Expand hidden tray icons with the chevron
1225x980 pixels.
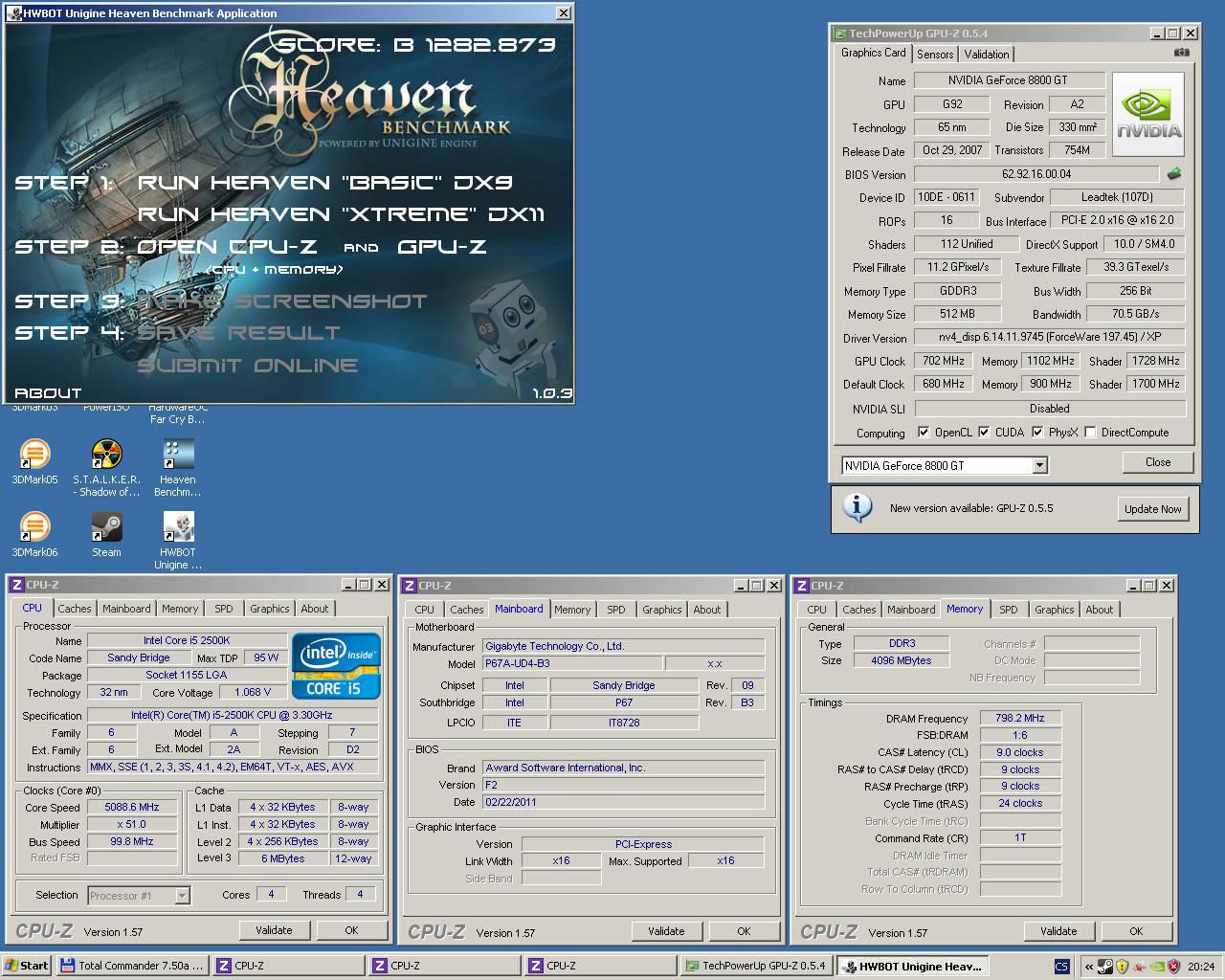1089,967
